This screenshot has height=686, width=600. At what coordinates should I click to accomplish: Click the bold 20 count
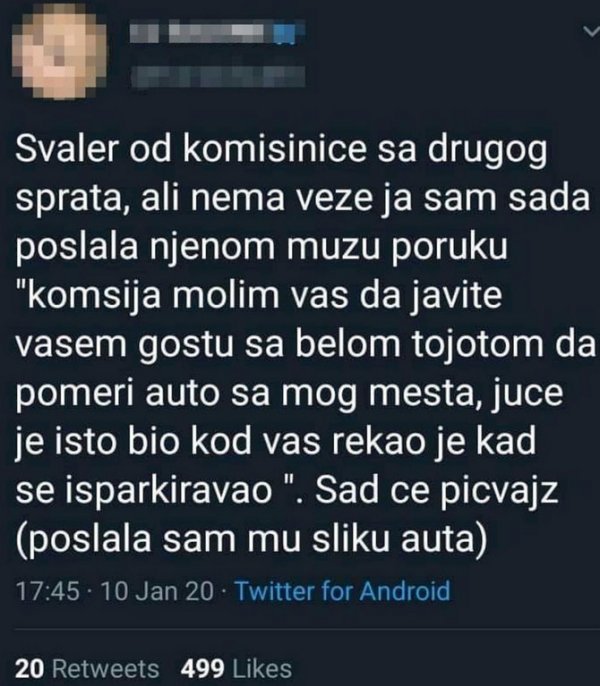click(30, 669)
